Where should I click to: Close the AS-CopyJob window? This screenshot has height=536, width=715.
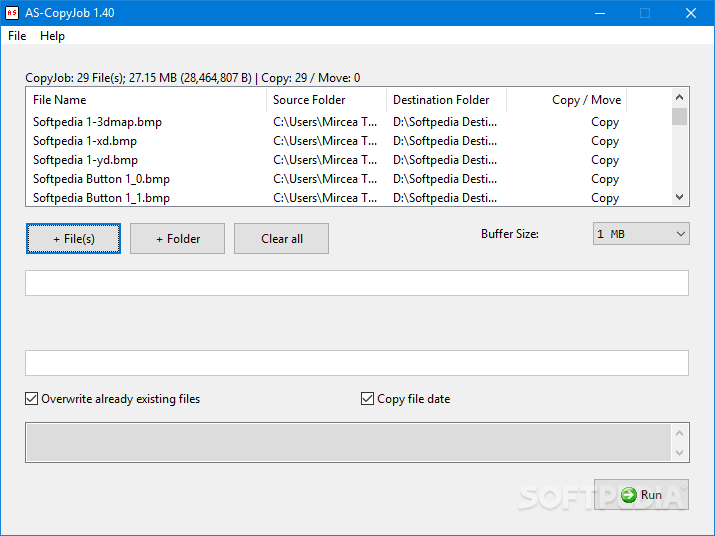[691, 13]
